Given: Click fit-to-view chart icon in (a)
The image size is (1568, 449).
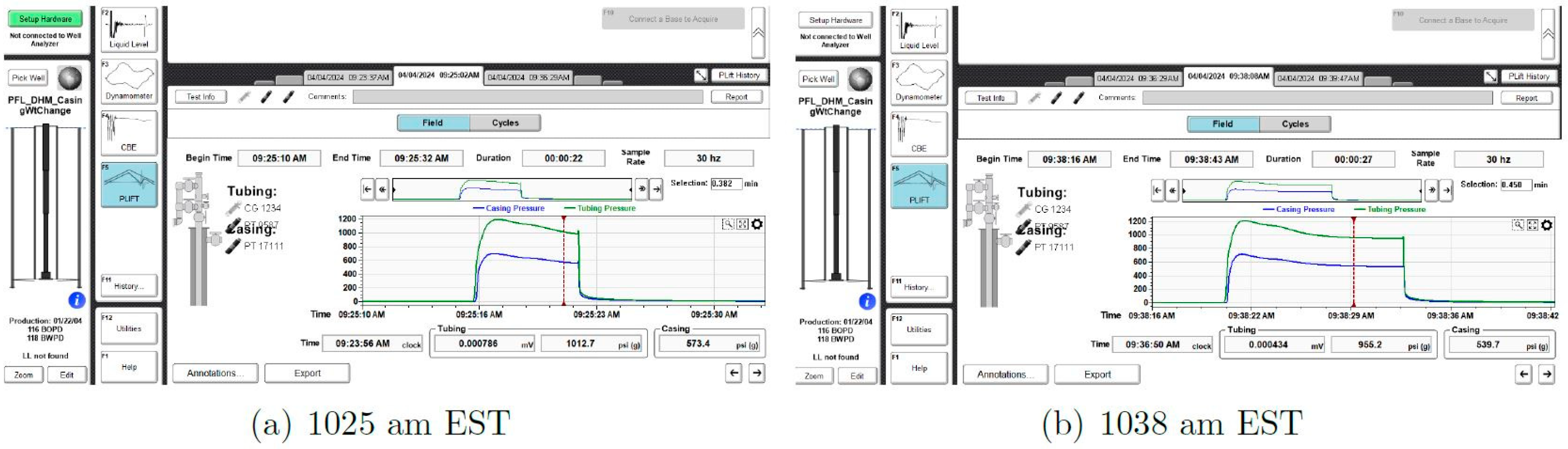Looking at the screenshot, I should (x=742, y=224).
